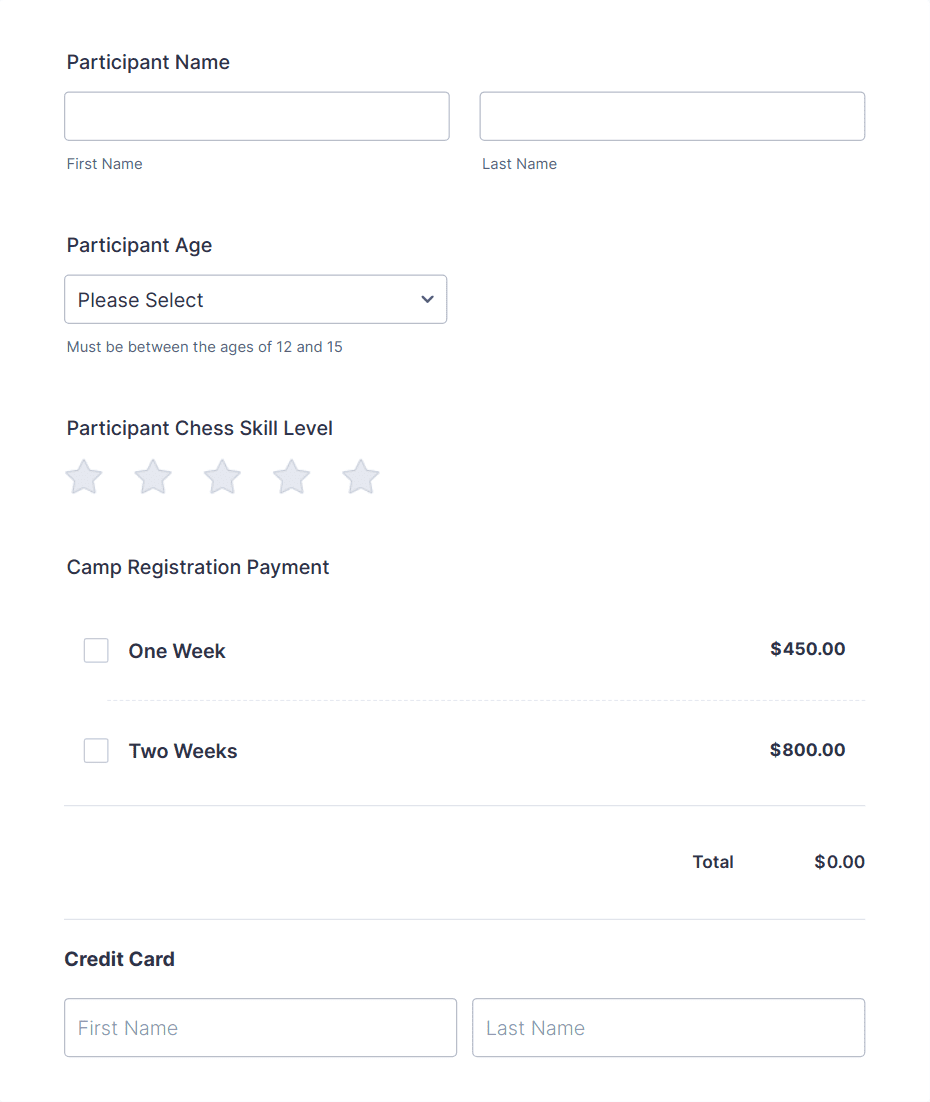The width and height of the screenshot is (930, 1102).
Task: Click the Credit Card First Name field
Action: (260, 1027)
